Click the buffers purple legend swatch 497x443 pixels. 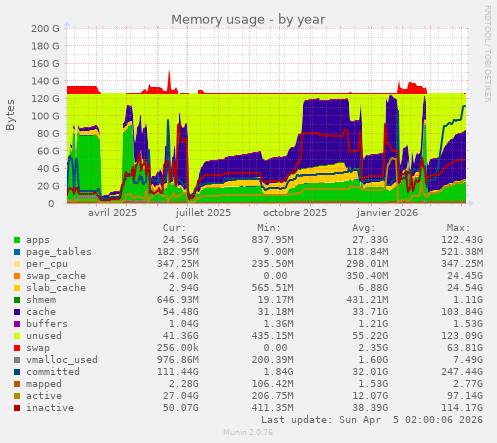tap(17, 324)
